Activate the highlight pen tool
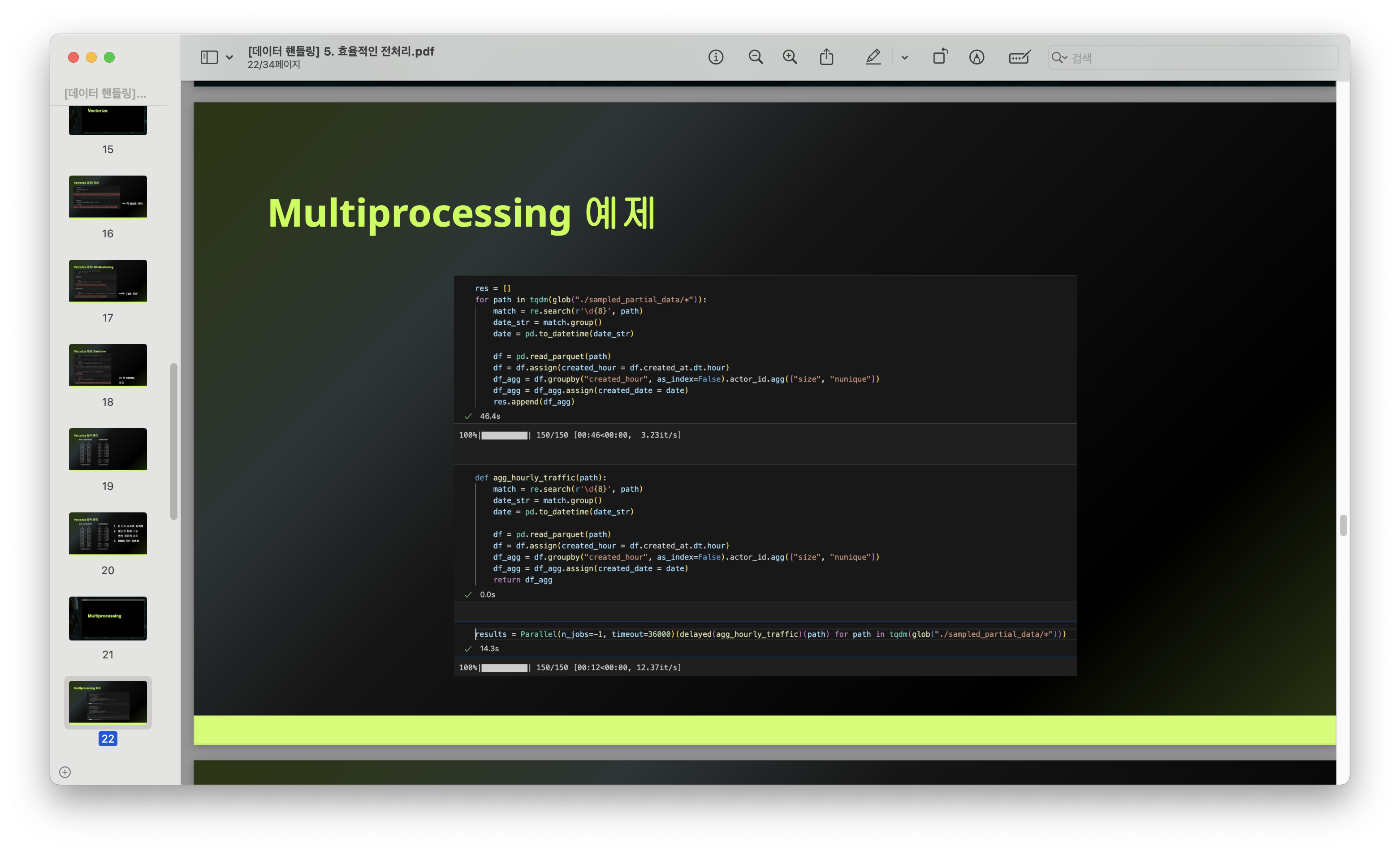Screen dimensions: 1400x851 click(873, 57)
